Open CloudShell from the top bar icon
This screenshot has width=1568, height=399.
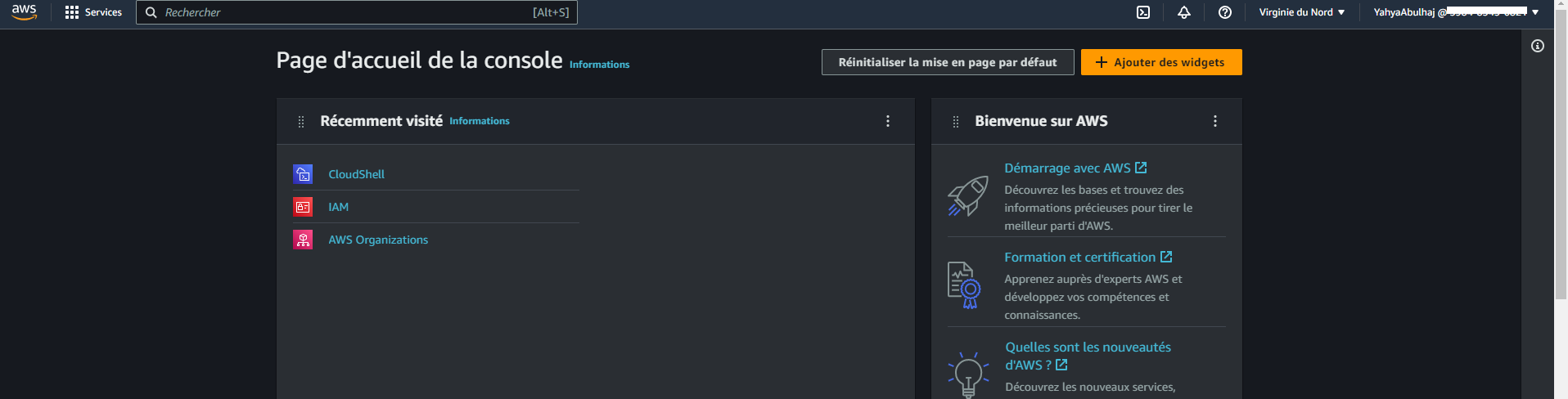(1143, 12)
